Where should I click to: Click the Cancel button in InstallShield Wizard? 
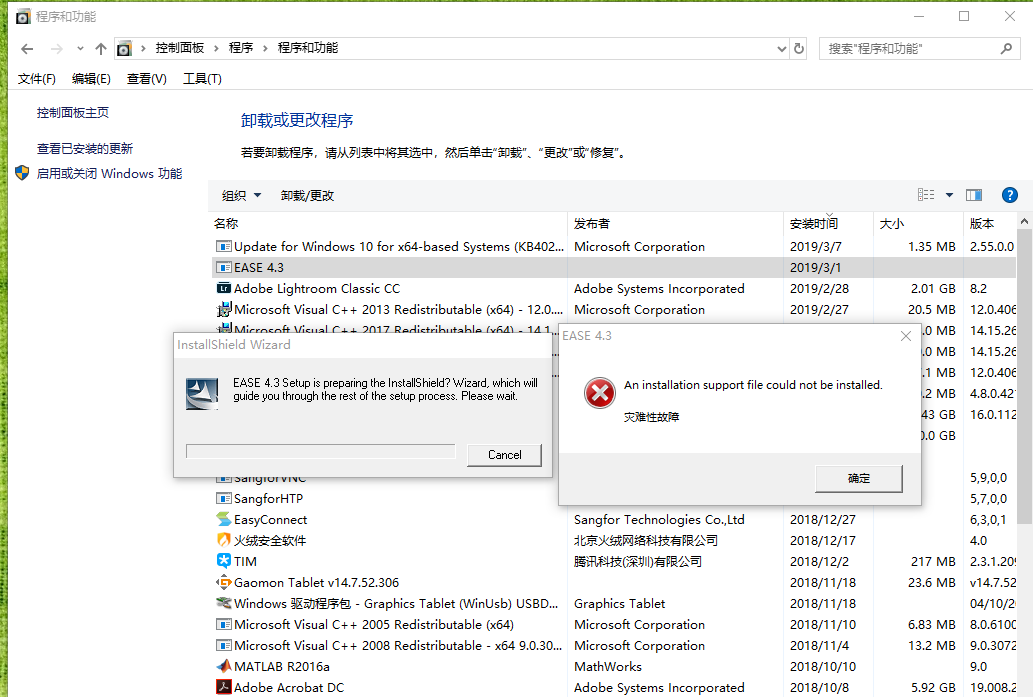coord(505,455)
